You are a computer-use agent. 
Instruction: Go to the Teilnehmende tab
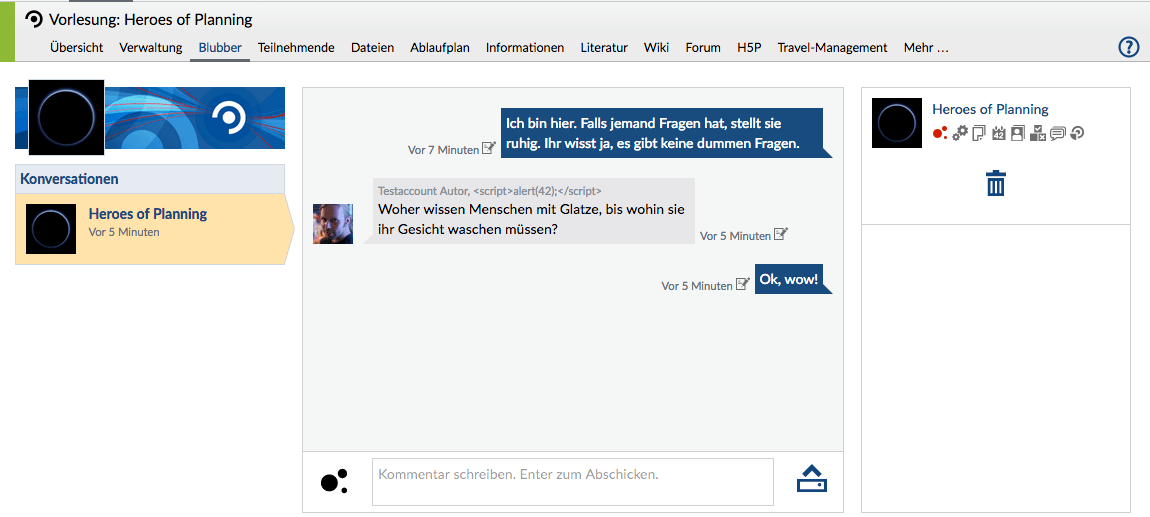[296, 48]
